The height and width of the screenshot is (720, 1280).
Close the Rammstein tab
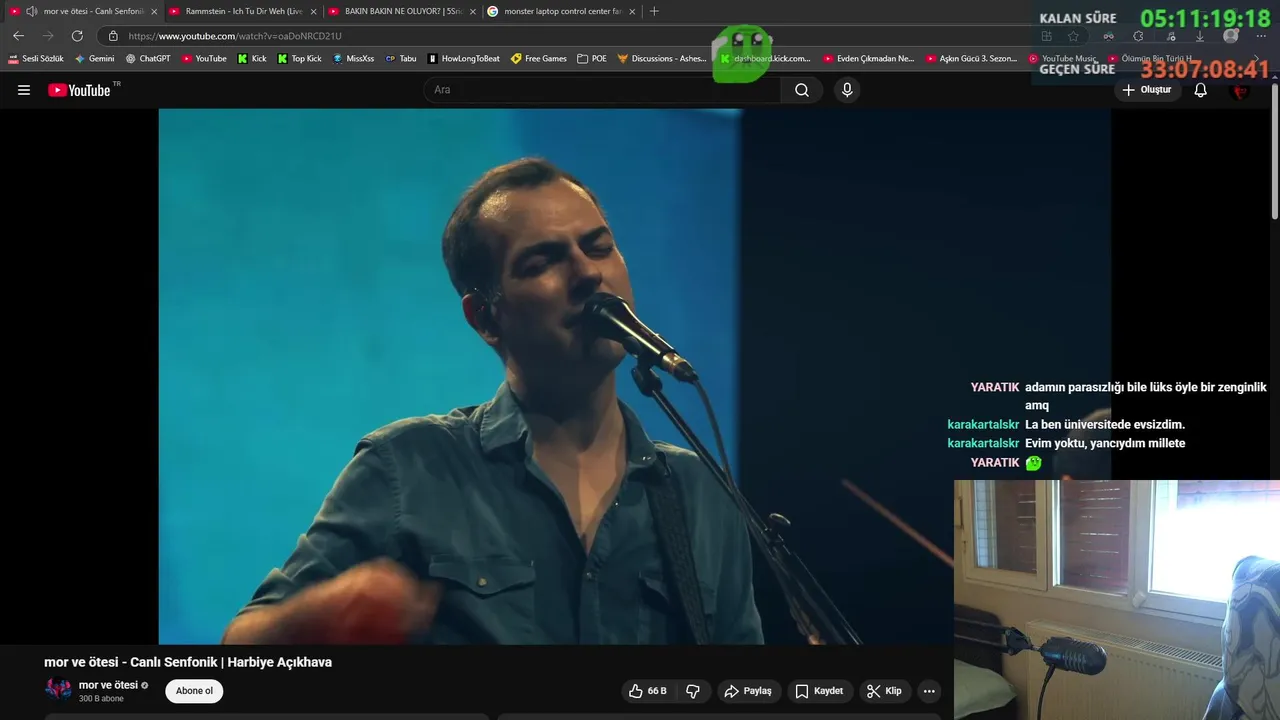tap(313, 11)
